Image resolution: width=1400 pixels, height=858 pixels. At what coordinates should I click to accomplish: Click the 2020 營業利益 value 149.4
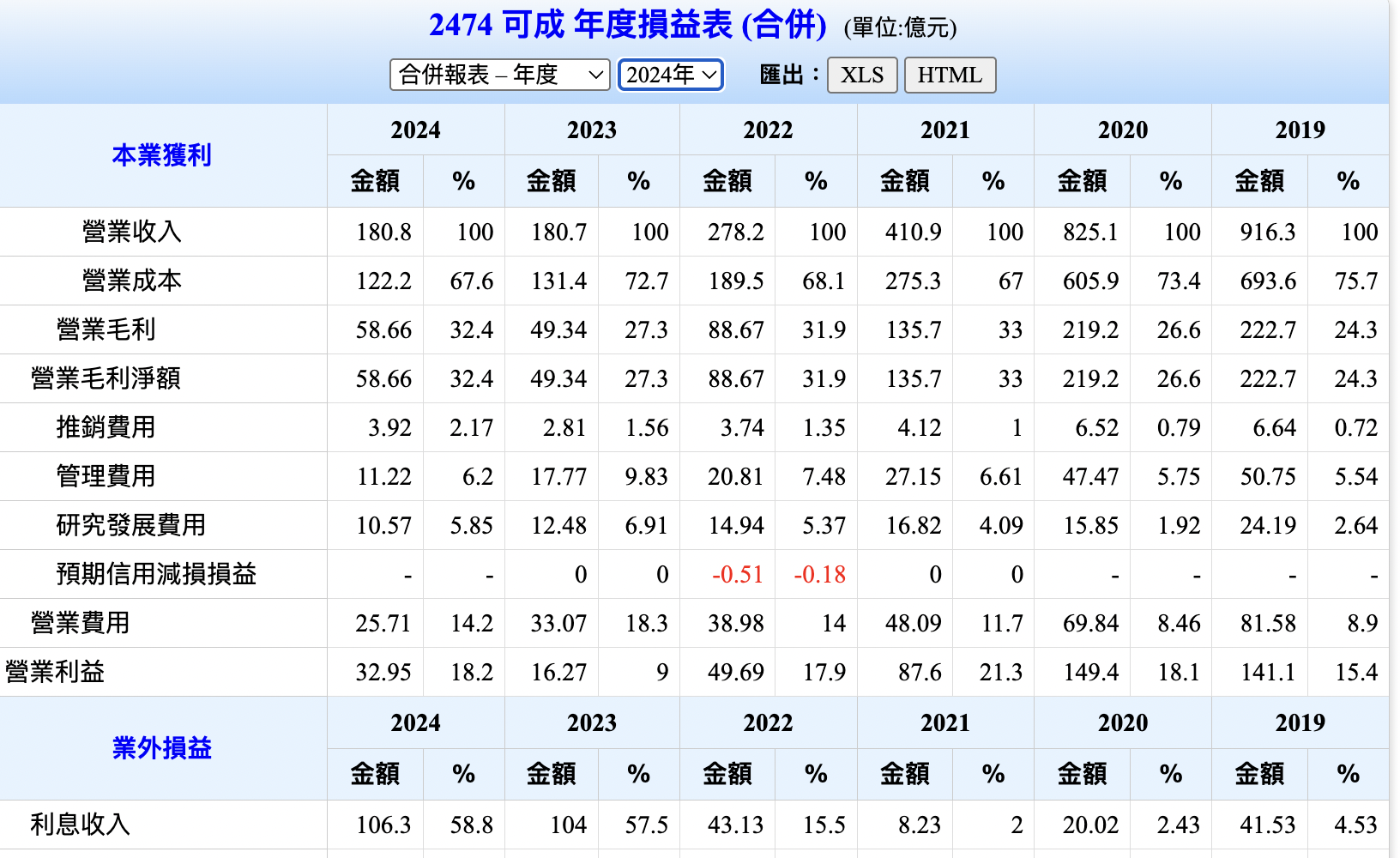coord(1090,672)
